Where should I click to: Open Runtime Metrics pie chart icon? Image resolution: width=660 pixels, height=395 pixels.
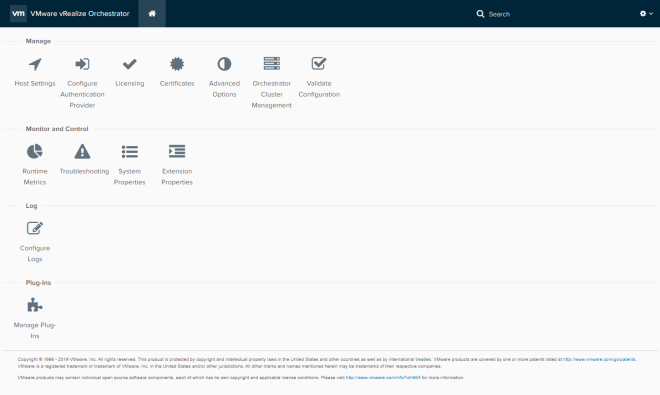[35, 151]
